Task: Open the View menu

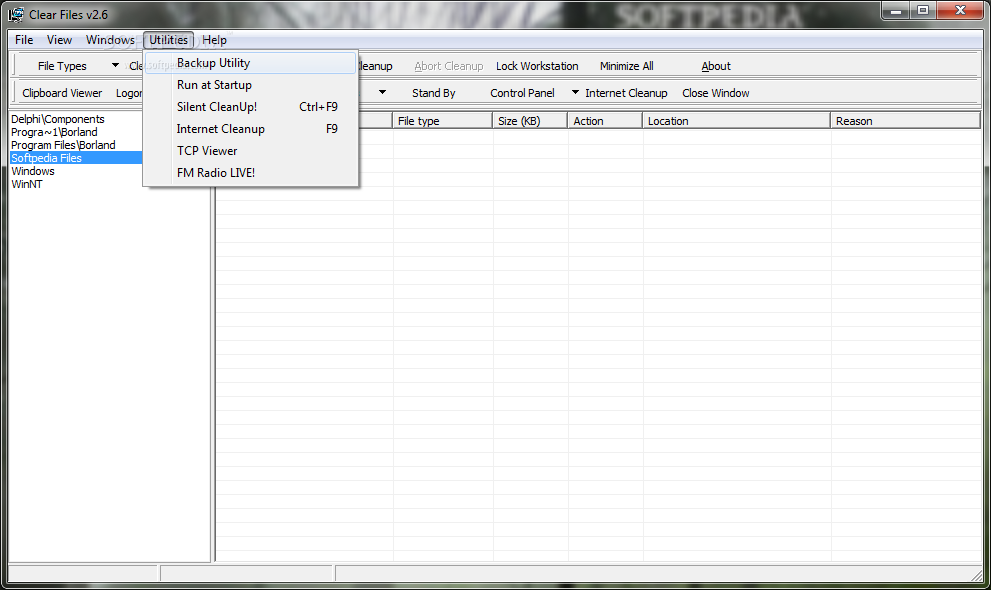Action: coord(59,40)
